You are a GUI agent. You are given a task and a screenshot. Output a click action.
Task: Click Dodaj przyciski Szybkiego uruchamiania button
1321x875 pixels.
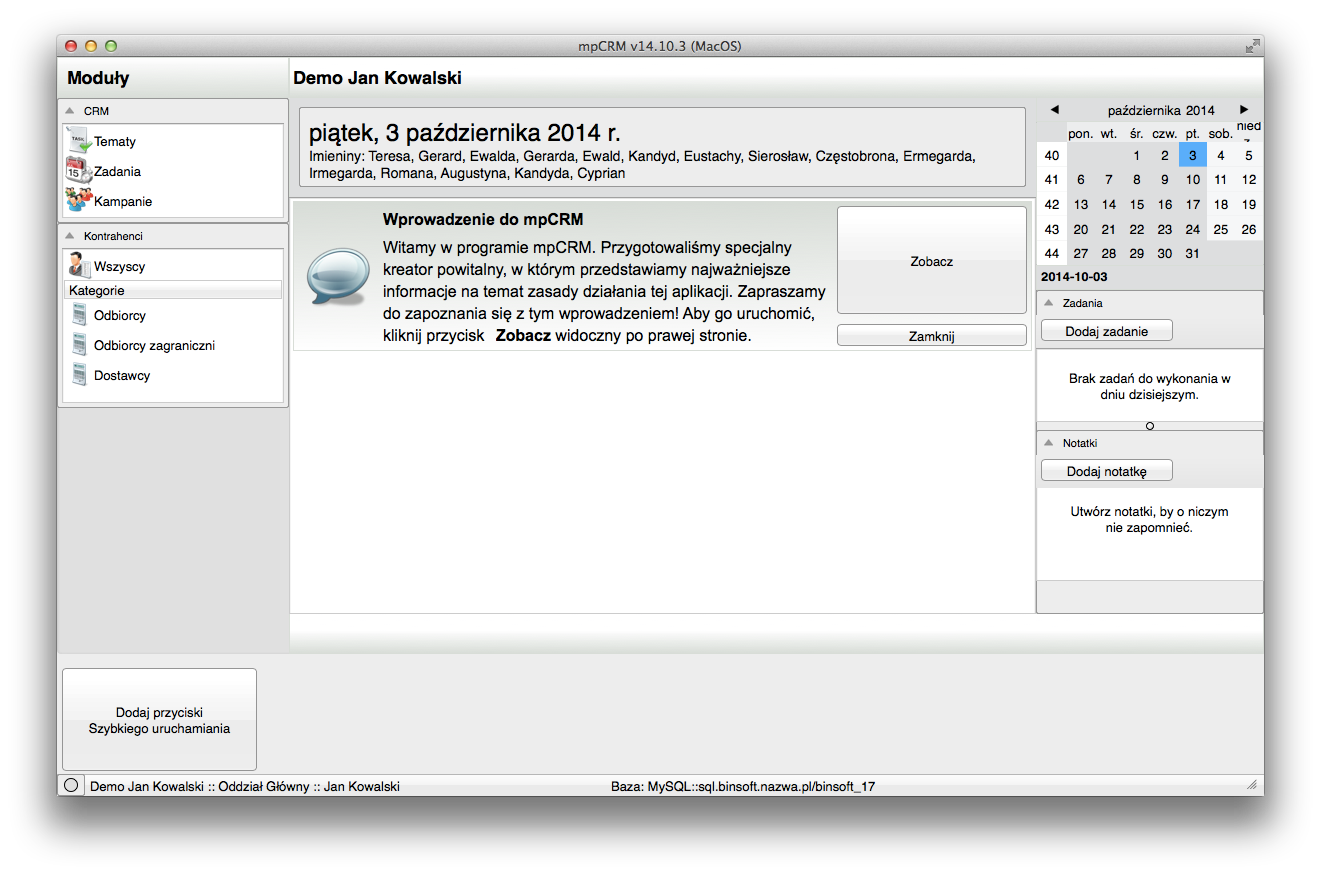point(160,720)
